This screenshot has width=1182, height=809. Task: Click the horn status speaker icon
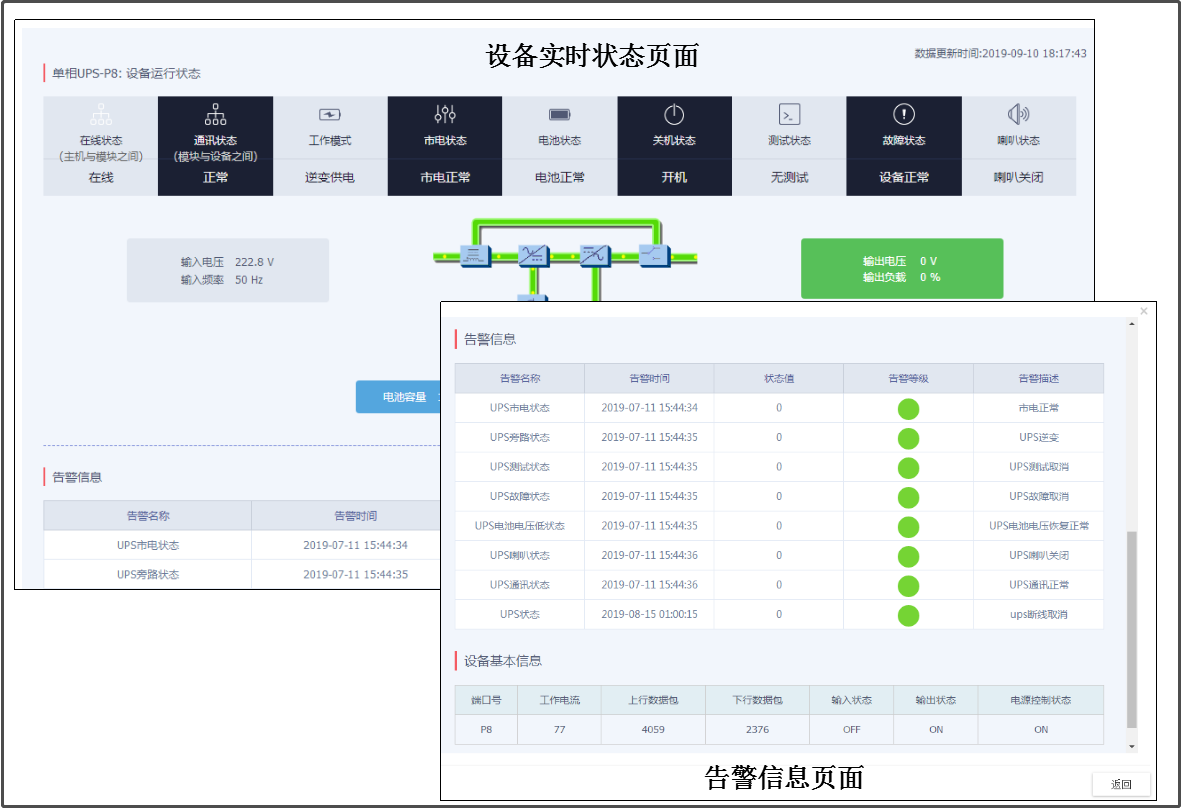(1018, 115)
